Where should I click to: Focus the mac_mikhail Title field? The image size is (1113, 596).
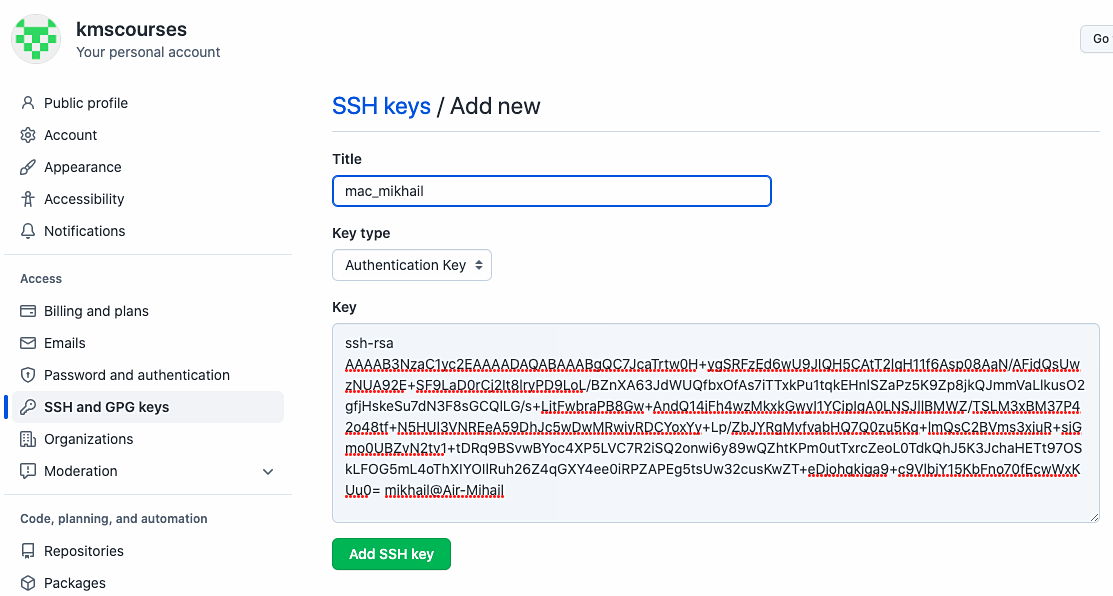(x=552, y=191)
